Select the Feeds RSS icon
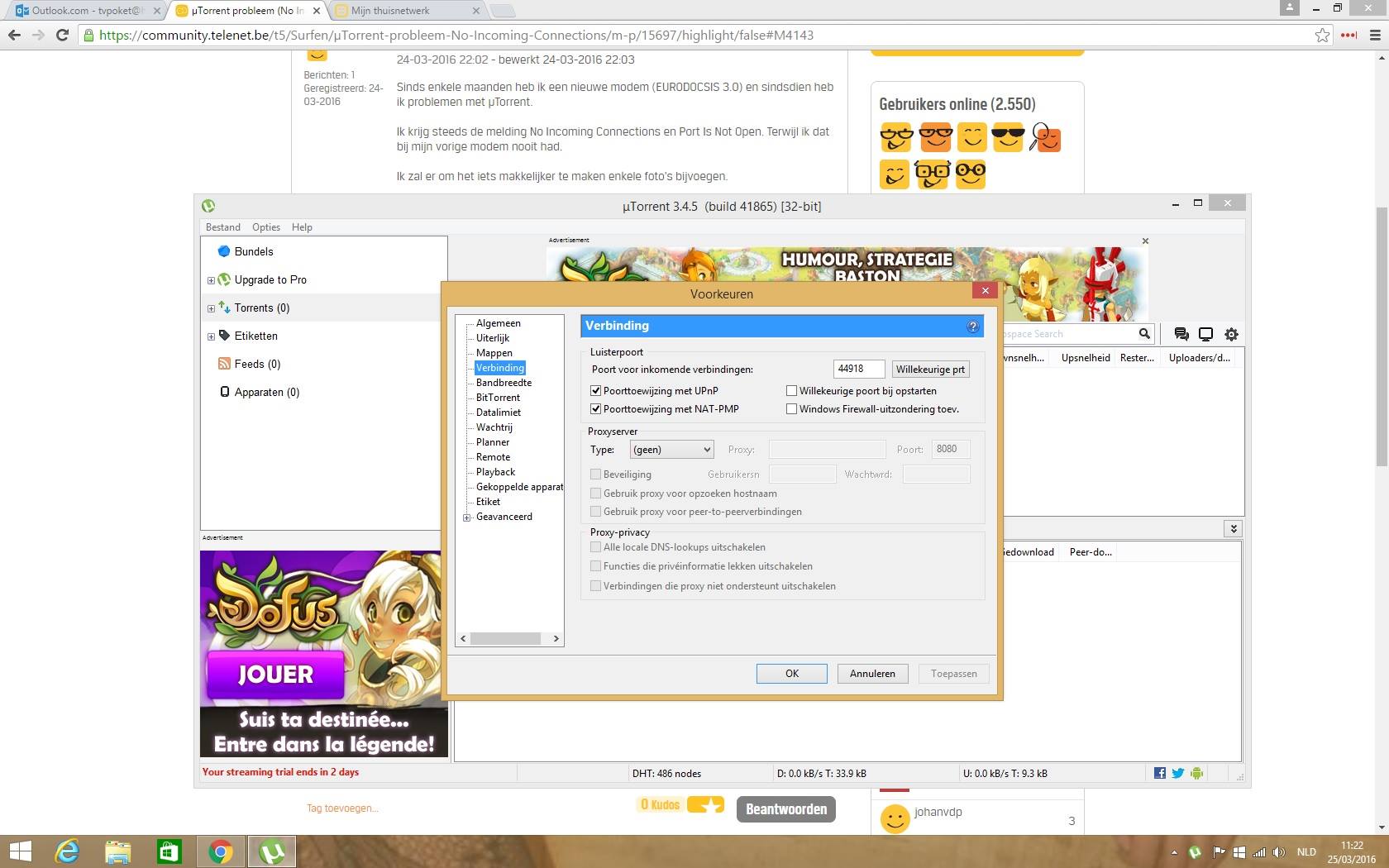Image resolution: width=1389 pixels, height=868 pixels. point(223,364)
